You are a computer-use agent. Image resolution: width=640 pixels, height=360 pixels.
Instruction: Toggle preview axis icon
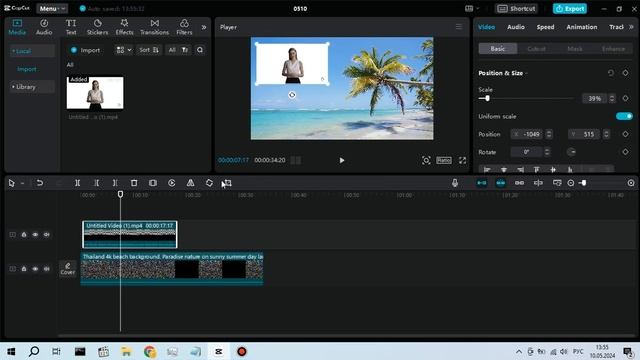(x=538, y=183)
